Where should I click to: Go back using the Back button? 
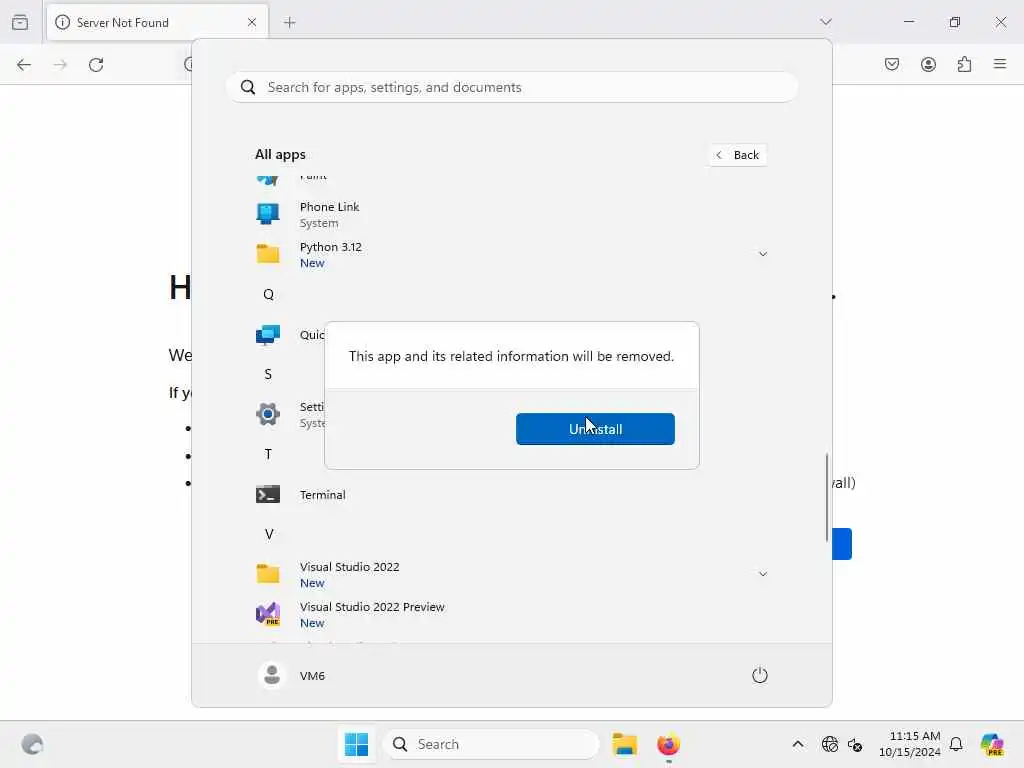coord(738,155)
